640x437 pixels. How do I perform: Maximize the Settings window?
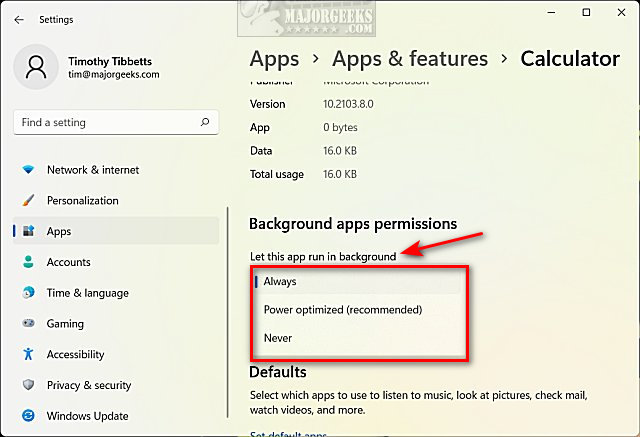click(x=586, y=13)
